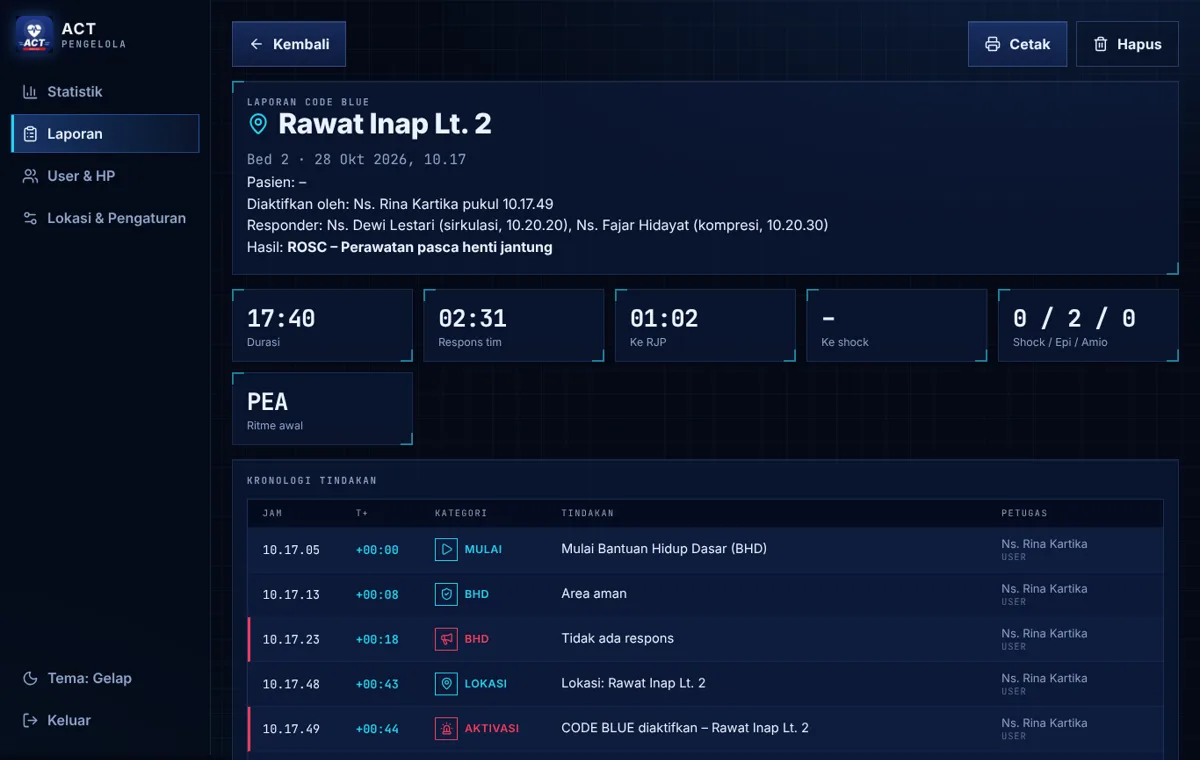Screen dimensions: 1200x760
Task: Select Laporan in the sidebar
Action: coord(105,134)
